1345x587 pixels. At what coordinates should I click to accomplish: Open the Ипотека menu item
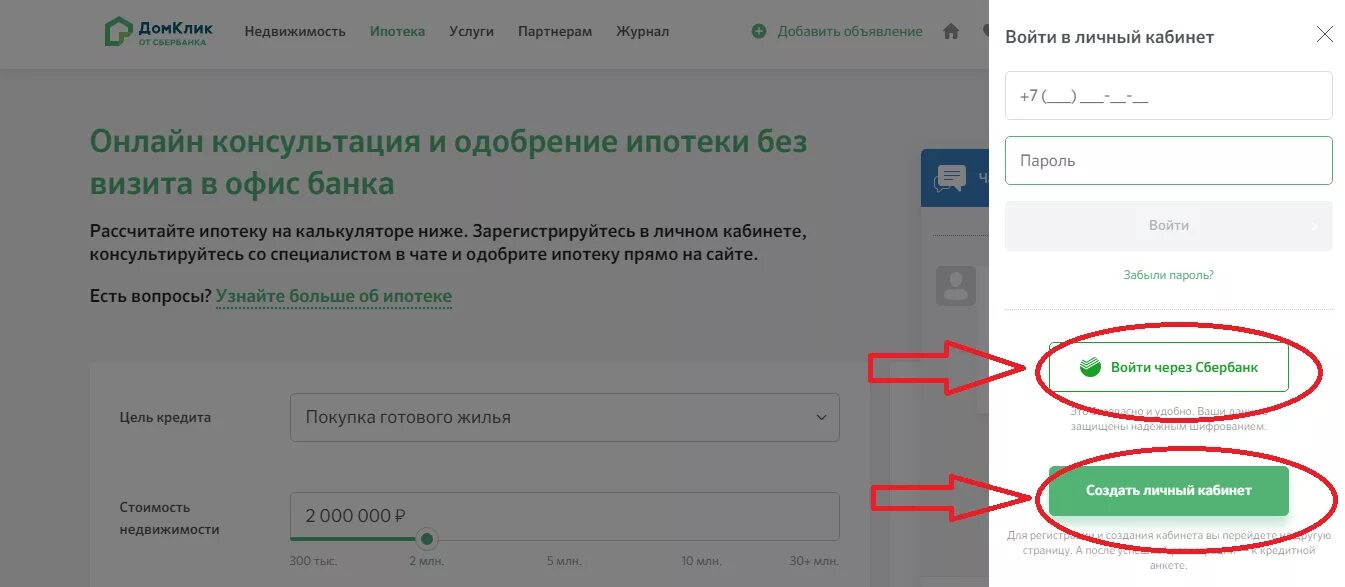click(x=397, y=32)
